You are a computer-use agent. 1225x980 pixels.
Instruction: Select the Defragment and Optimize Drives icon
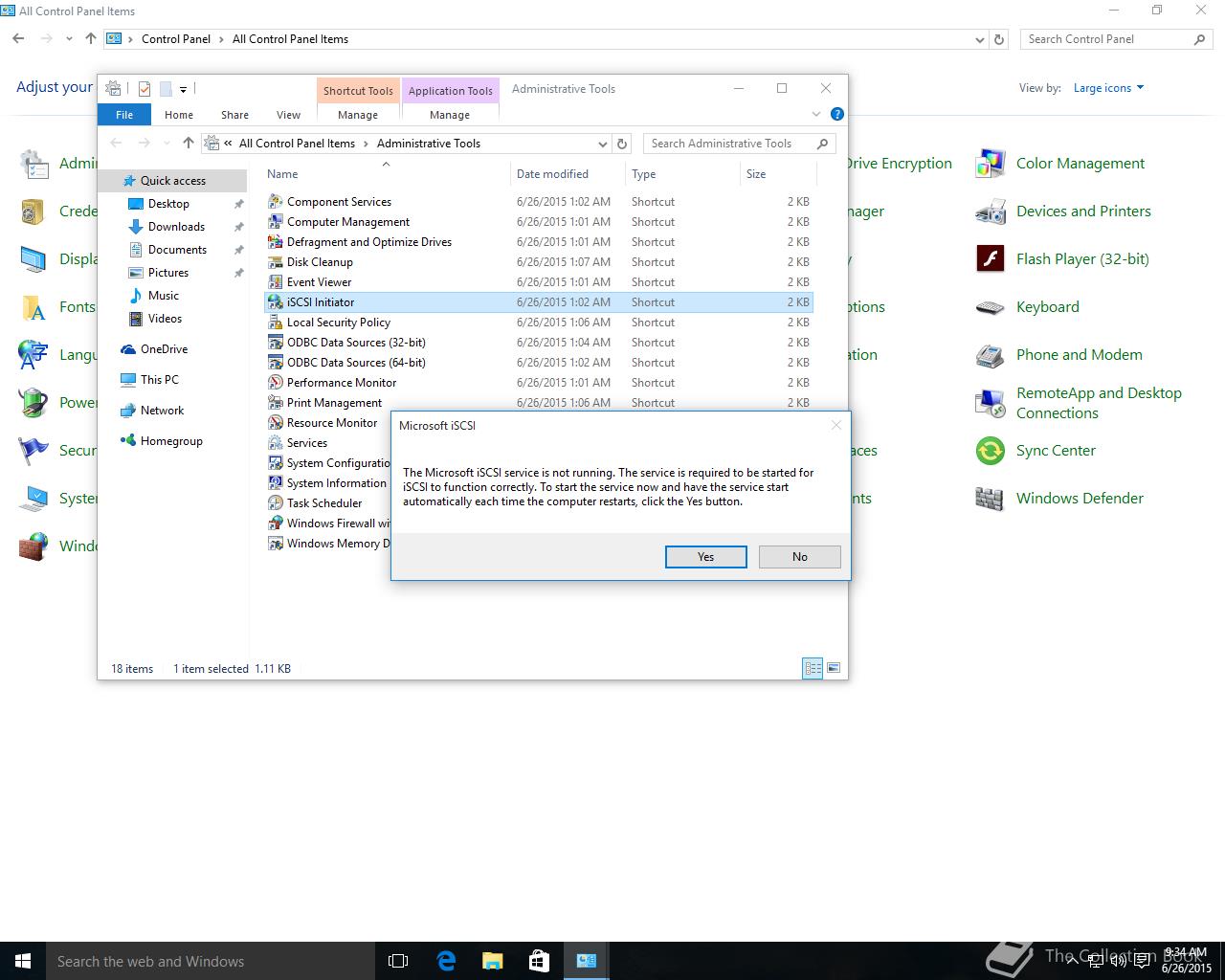click(276, 242)
